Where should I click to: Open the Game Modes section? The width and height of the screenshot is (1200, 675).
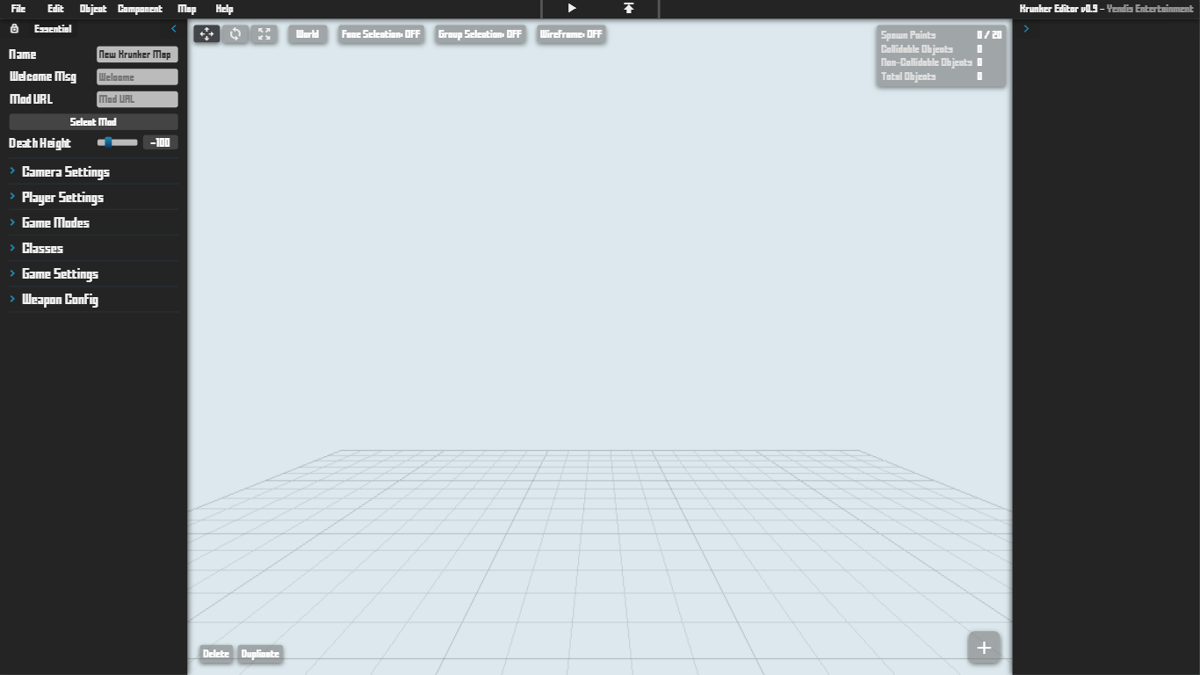click(x=55, y=222)
